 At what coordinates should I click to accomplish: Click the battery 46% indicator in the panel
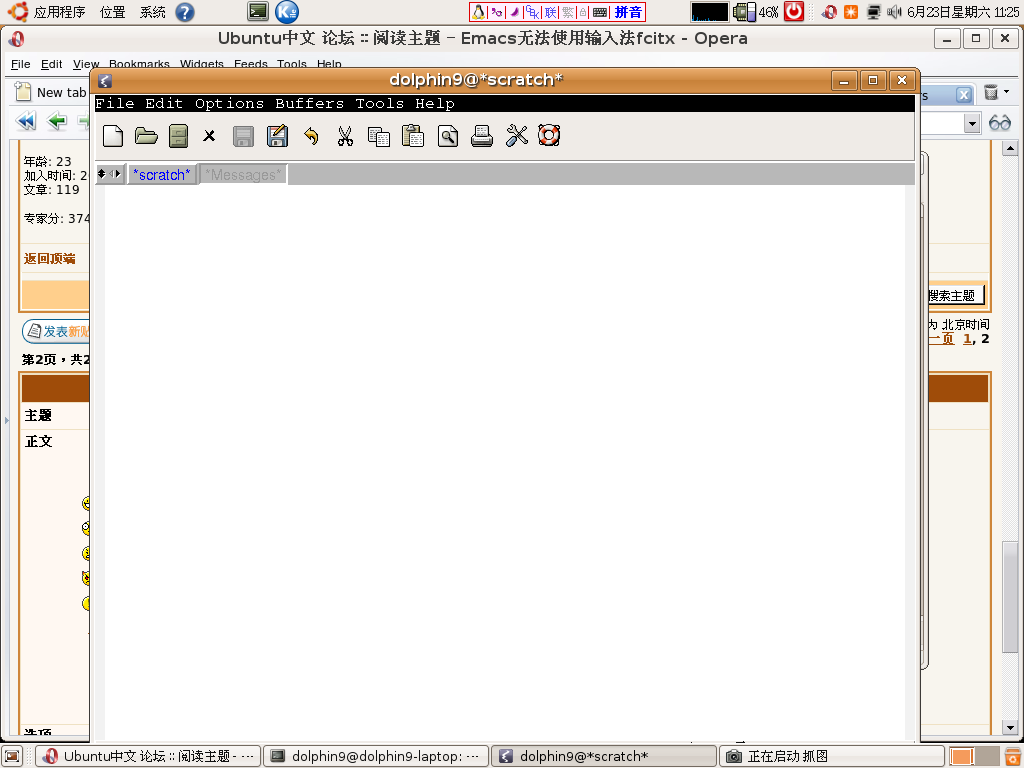click(756, 12)
